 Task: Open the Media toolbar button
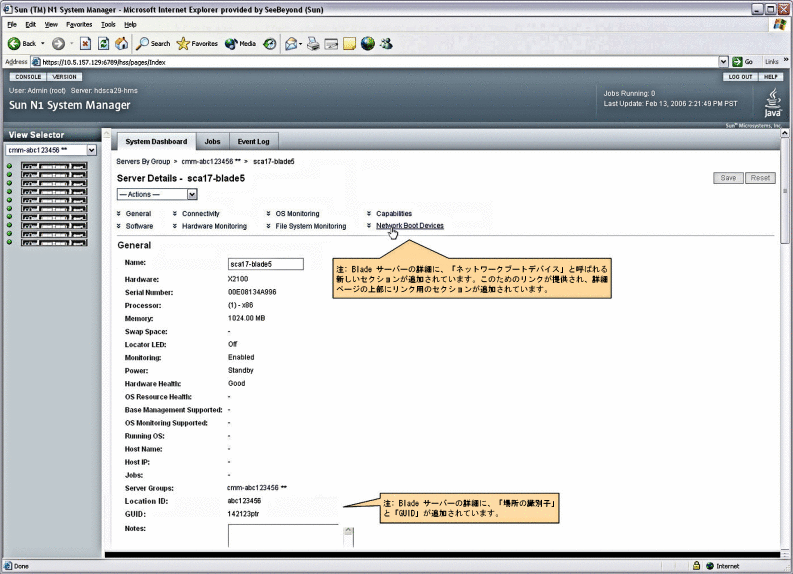point(240,44)
